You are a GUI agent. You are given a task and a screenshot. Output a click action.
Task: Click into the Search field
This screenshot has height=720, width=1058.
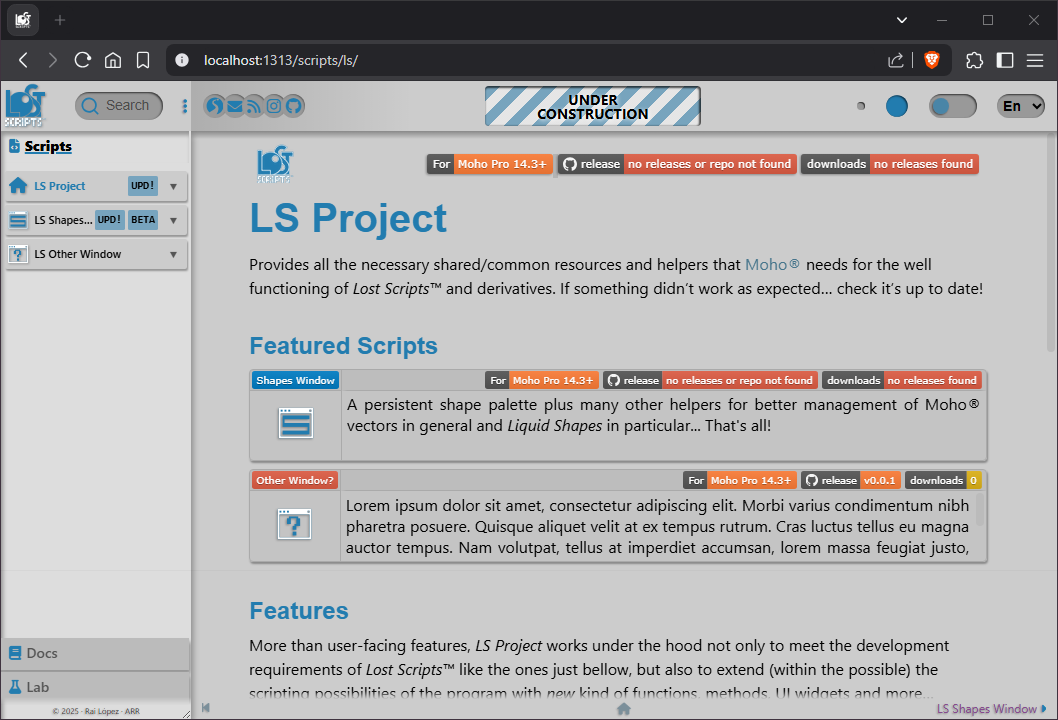pyautogui.click(x=119, y=106)
